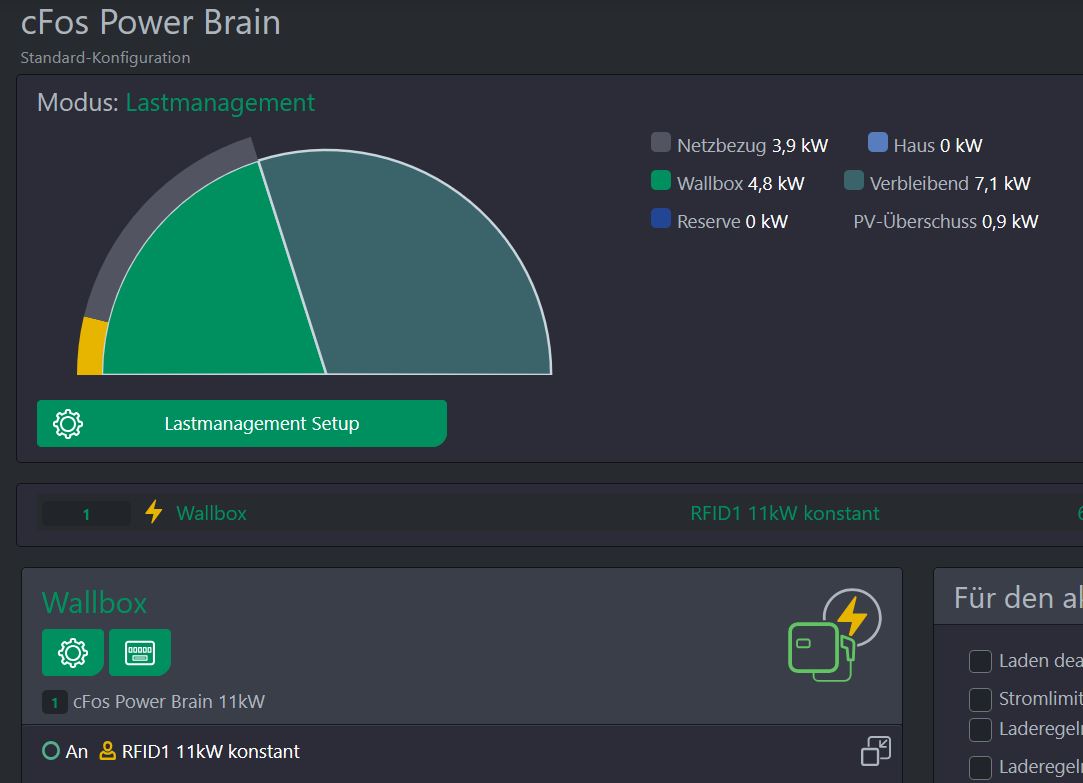Click 'RFID1 11kW konstant' in Wallbox tile
Viewport: 1083px width, 783px height.
pyautogui.click(x=211, y=751)
